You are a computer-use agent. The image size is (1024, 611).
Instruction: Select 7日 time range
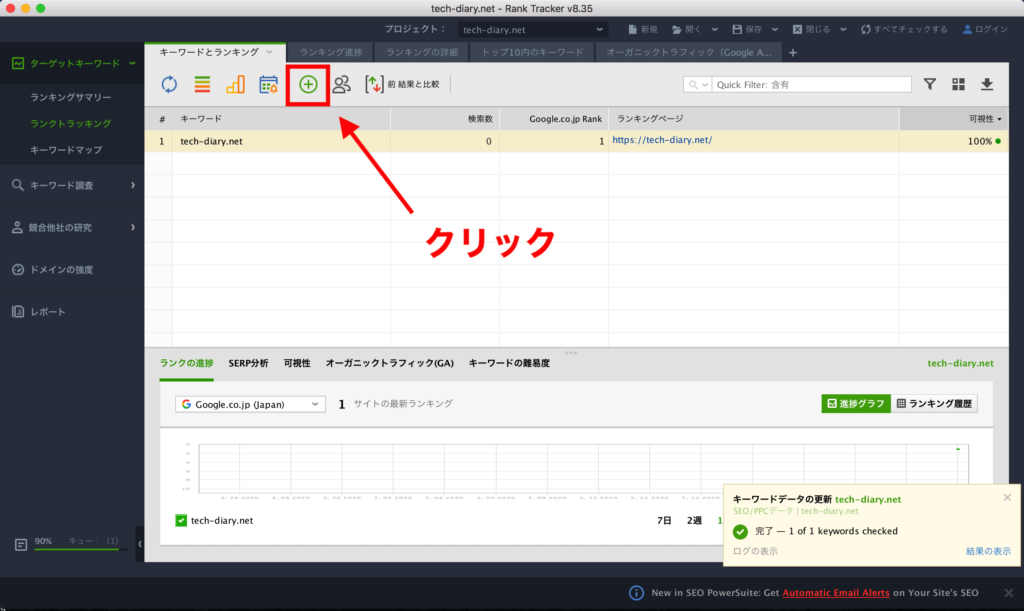[664, 520]
